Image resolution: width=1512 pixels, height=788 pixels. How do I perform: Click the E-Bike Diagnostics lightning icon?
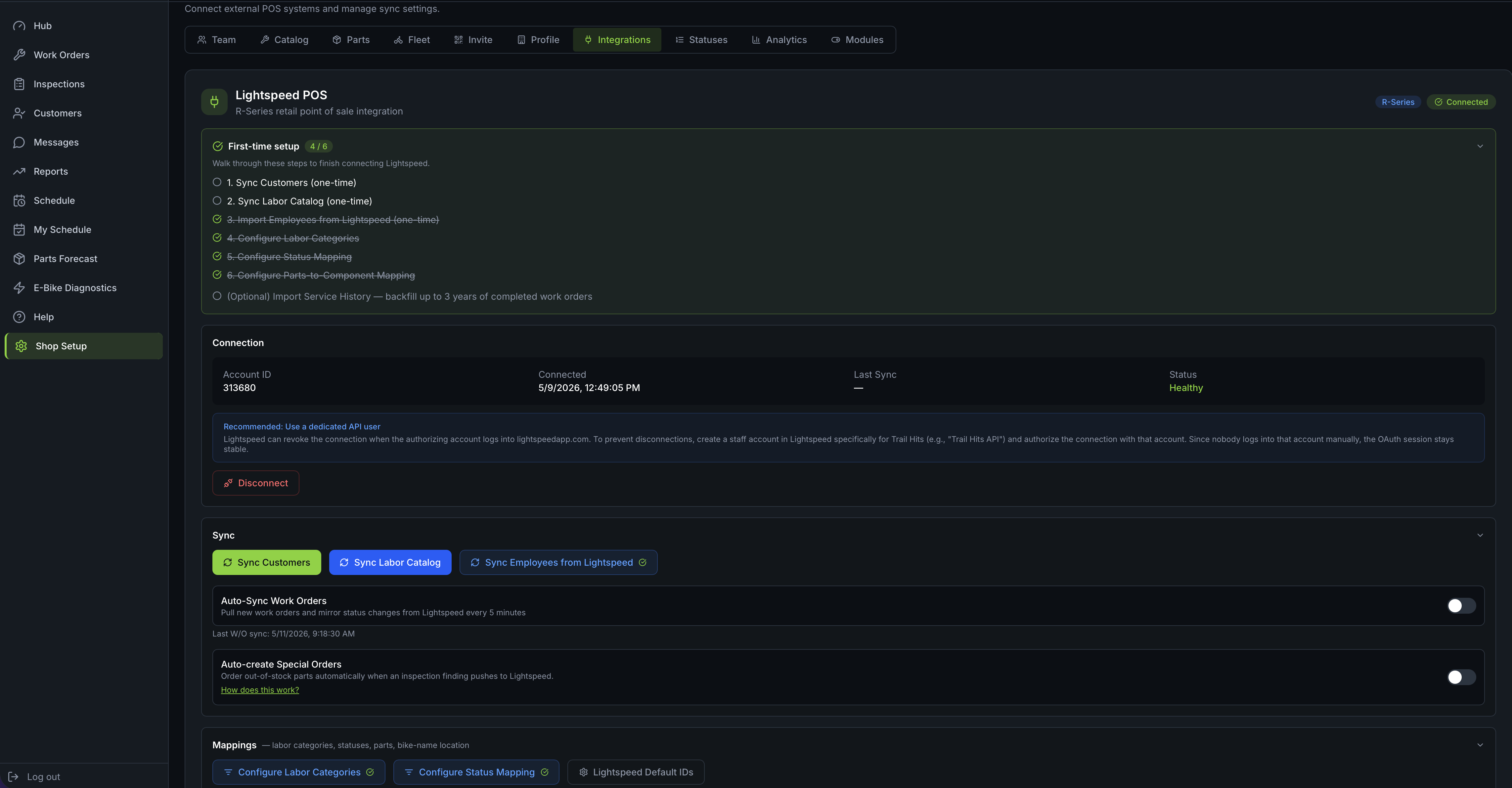pyautogui.click(x=20, y=287)
